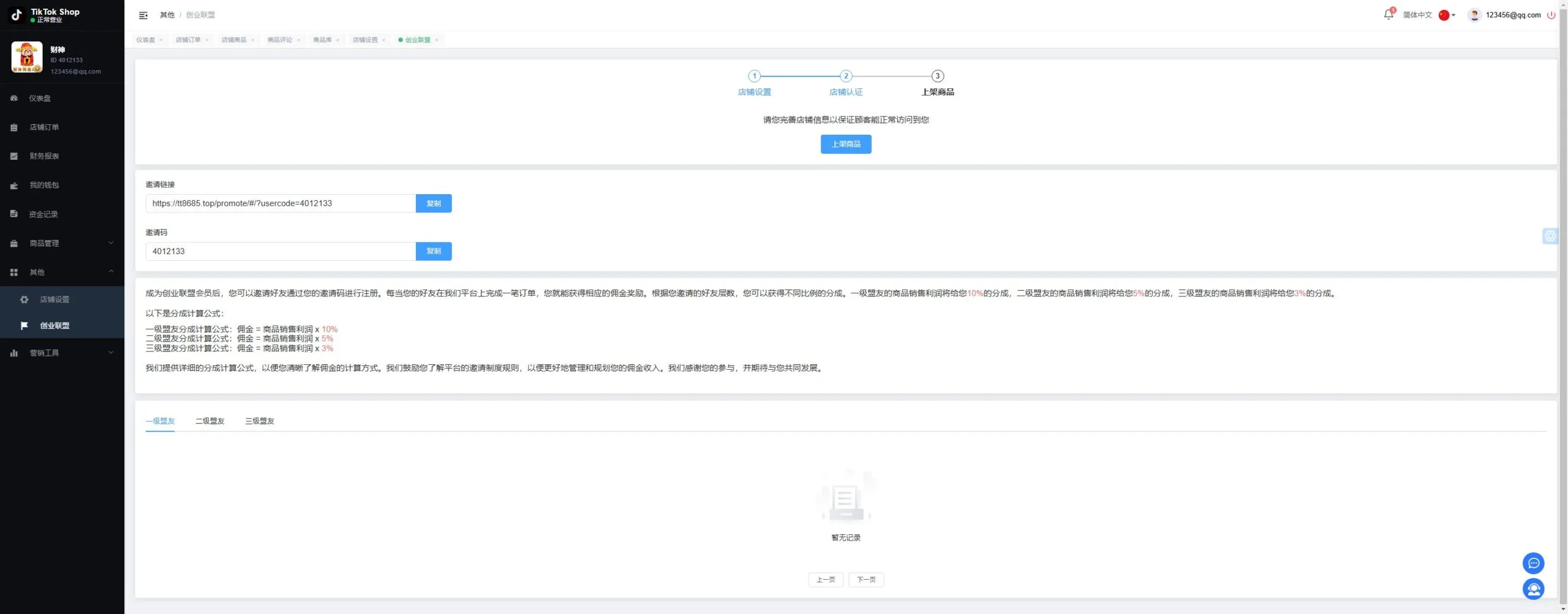This screenshot has height=614, width=1568.
Task: Click the step 3 circle 上架商品
Action: tap(937, 76)
